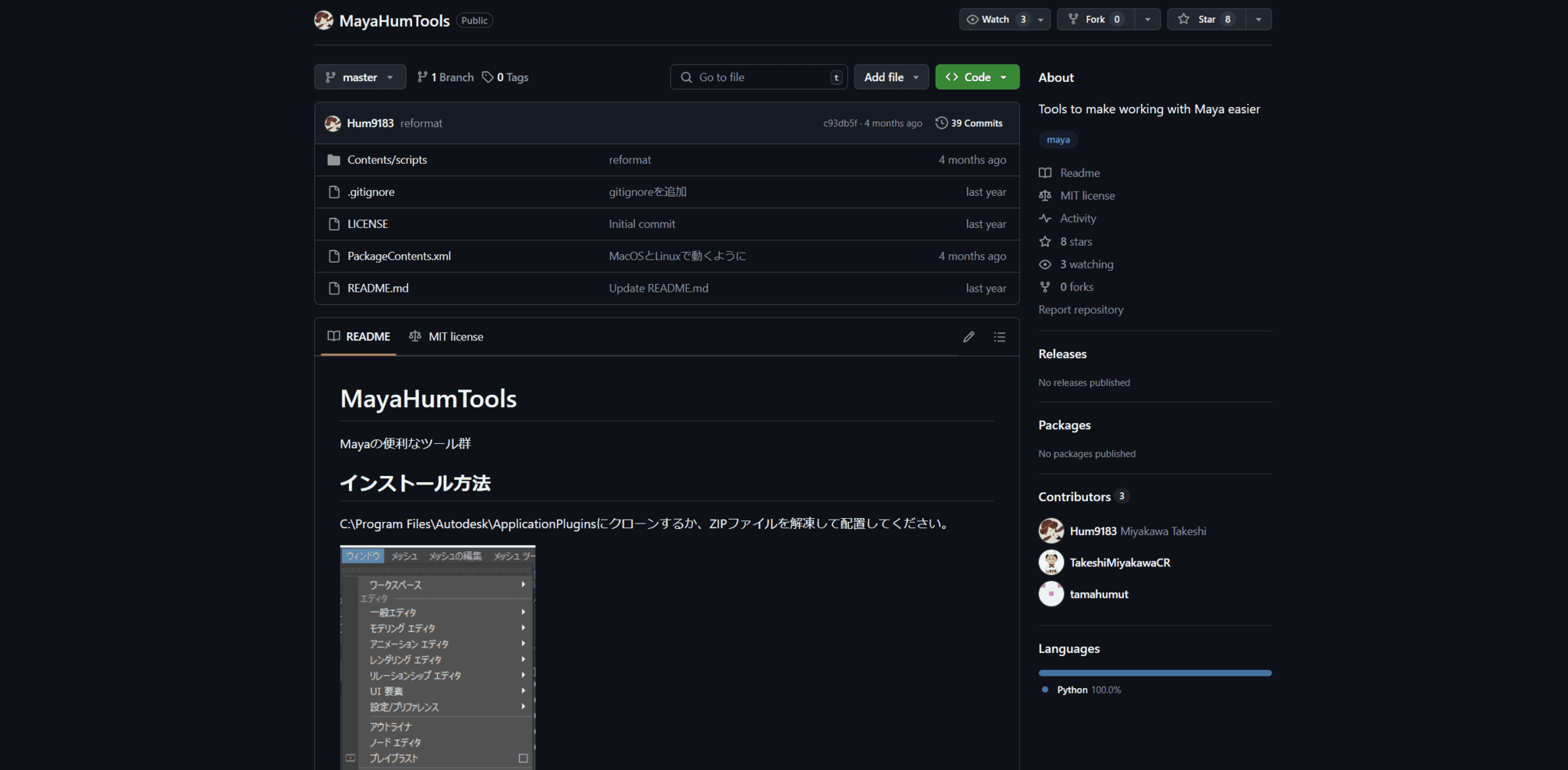
Task: Switch to the README tab
Action: [x=359, y=337]
